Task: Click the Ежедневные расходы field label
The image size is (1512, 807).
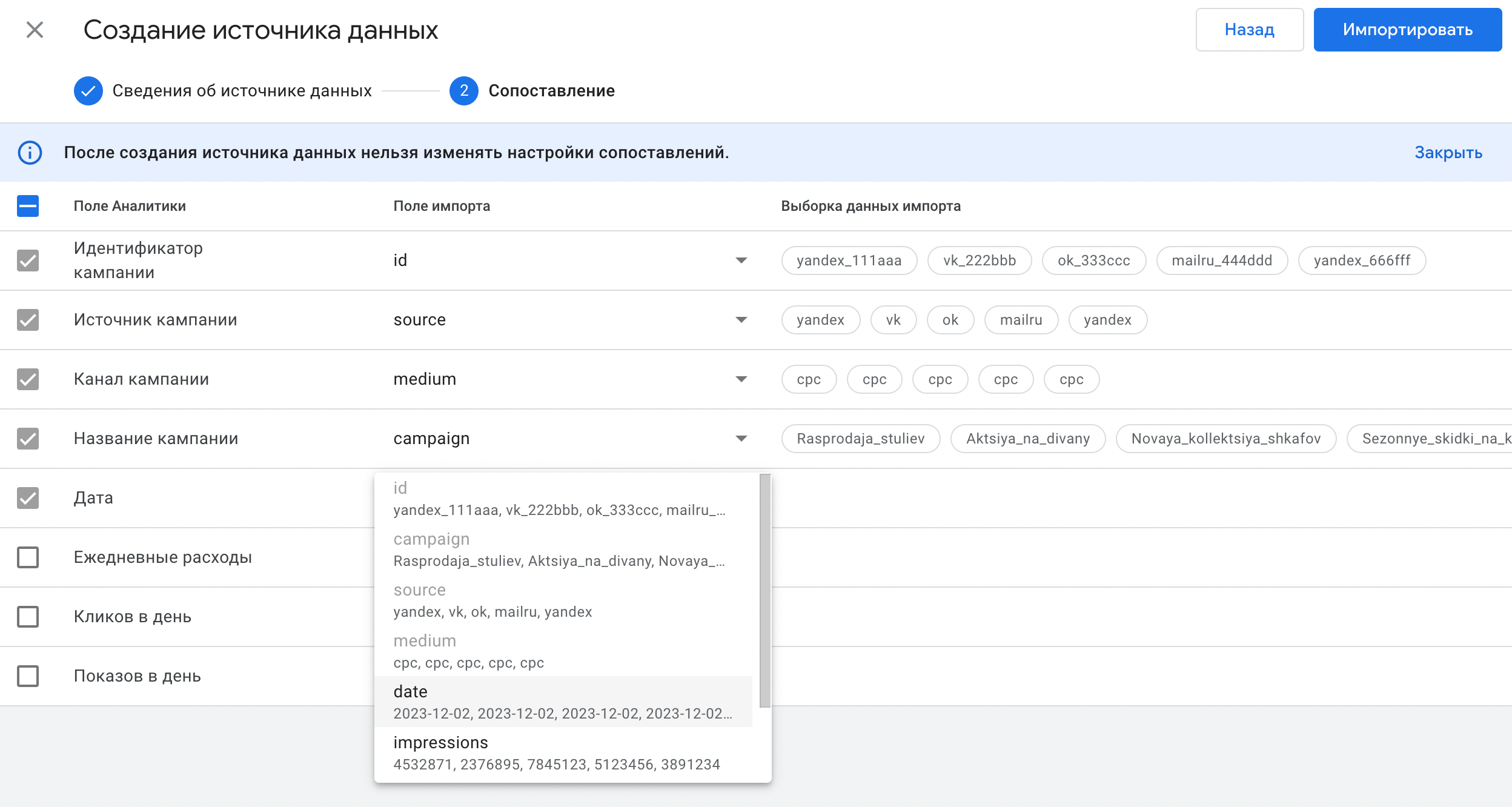Action: coord(163,557)
